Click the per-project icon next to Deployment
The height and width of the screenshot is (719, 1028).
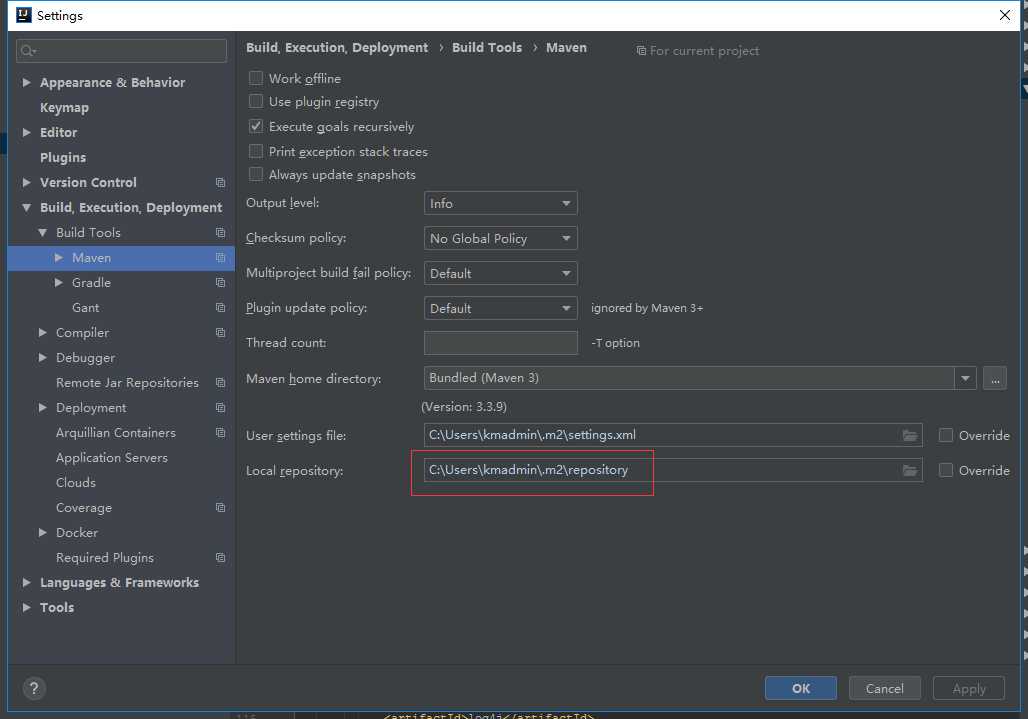(x=220, y=408)
